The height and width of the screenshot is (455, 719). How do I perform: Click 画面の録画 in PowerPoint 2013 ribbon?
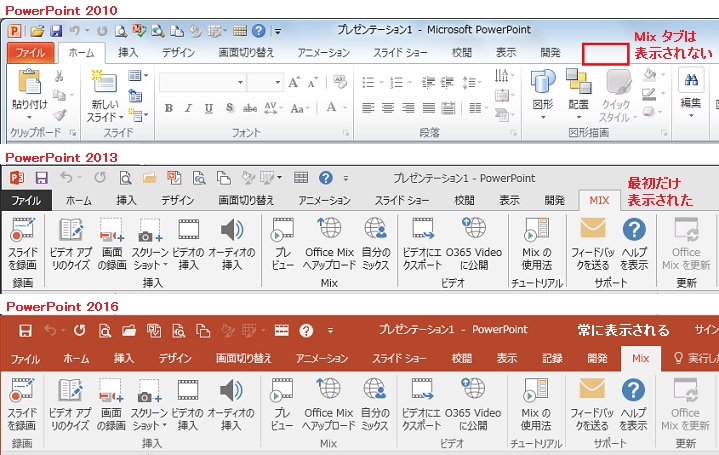point(112,244)
